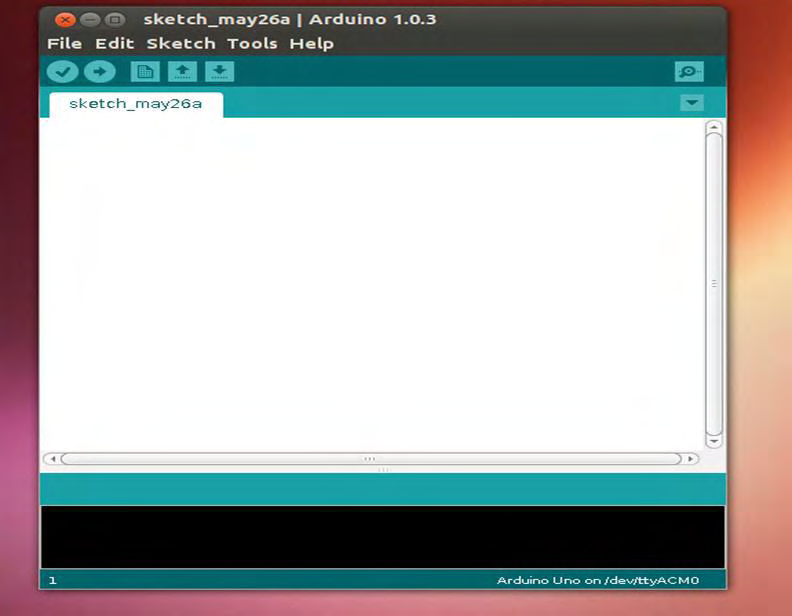Screen dimensions: 792x616
Task: Click the vertical scrollbar up arrow
Action: tap(713, 127)
